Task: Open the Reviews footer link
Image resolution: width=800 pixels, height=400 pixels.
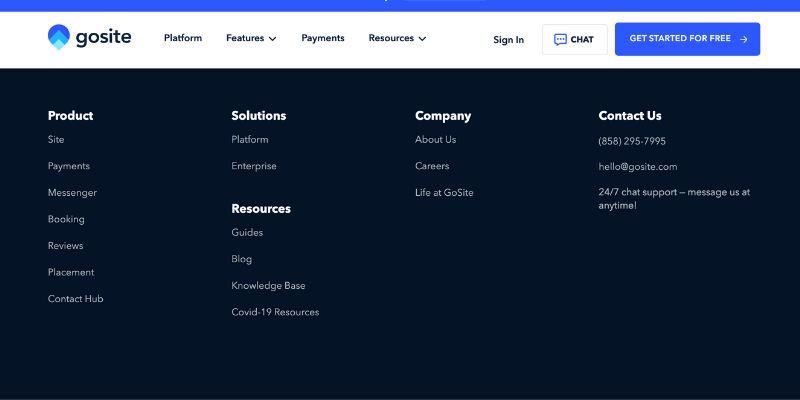Action: click(66, 245)
